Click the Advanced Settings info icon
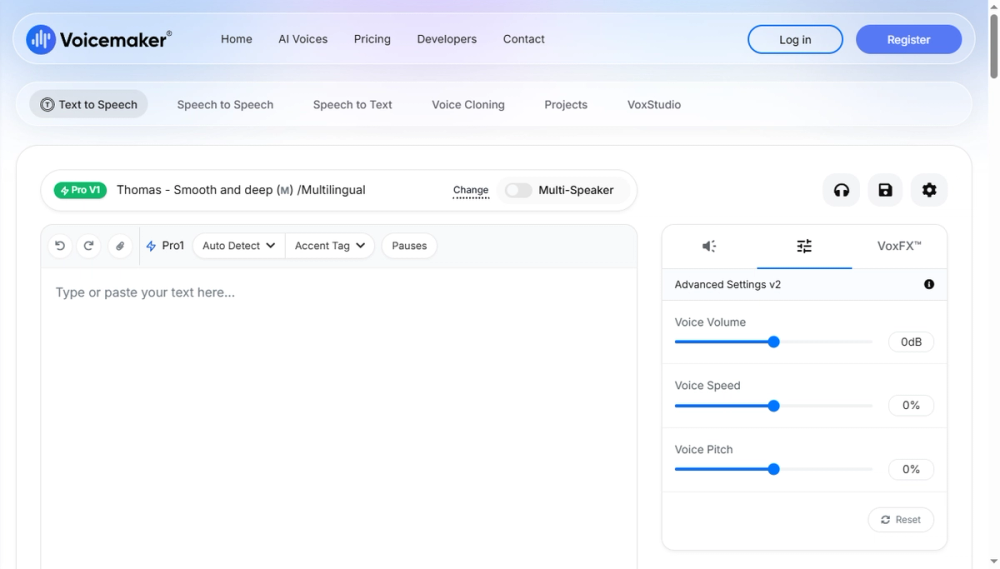This screenshot has width=1000, height=569. (x=929, y=284)
